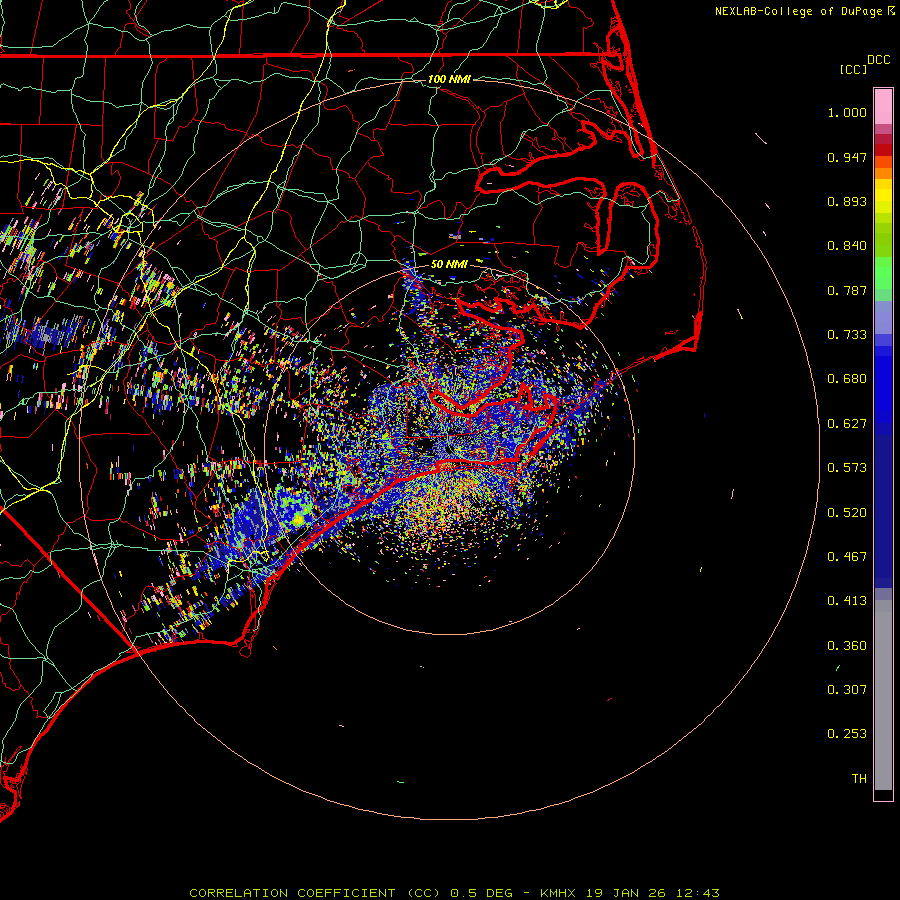
Task: Click the 0.573 legend value
Action: [847, 468]
